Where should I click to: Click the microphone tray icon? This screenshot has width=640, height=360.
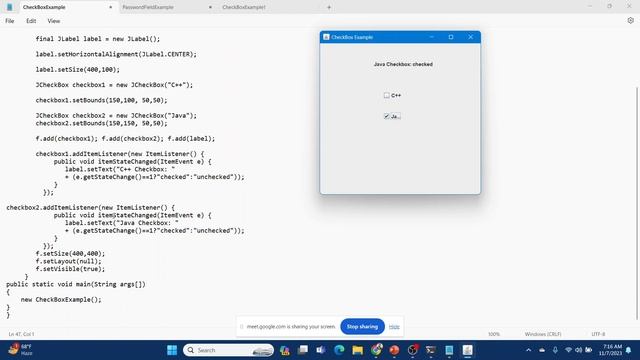[555, 350]
